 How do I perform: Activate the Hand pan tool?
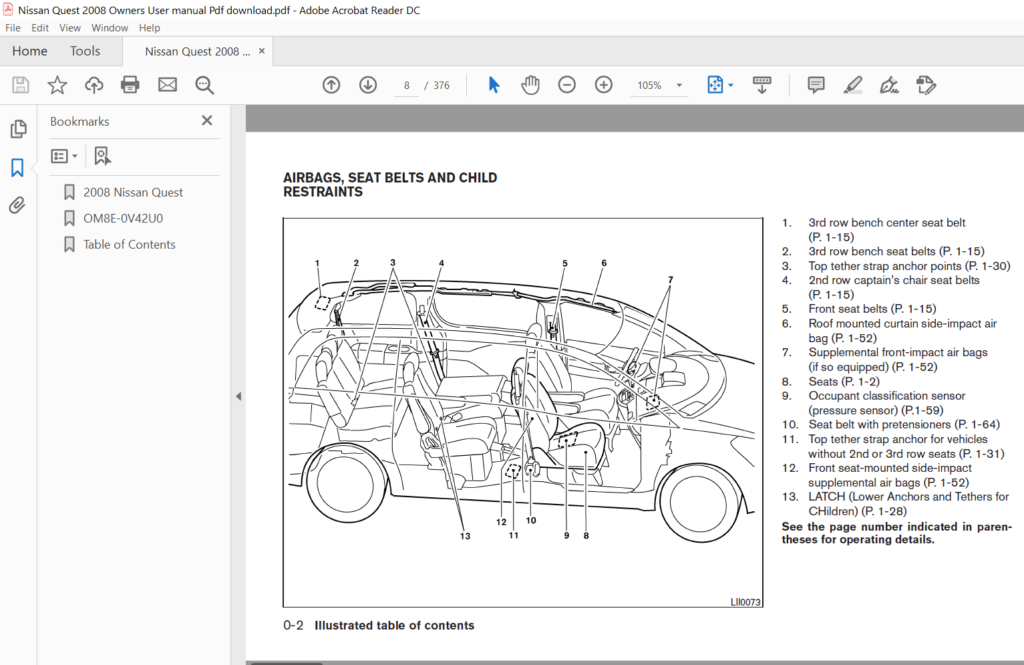[530, 85]
